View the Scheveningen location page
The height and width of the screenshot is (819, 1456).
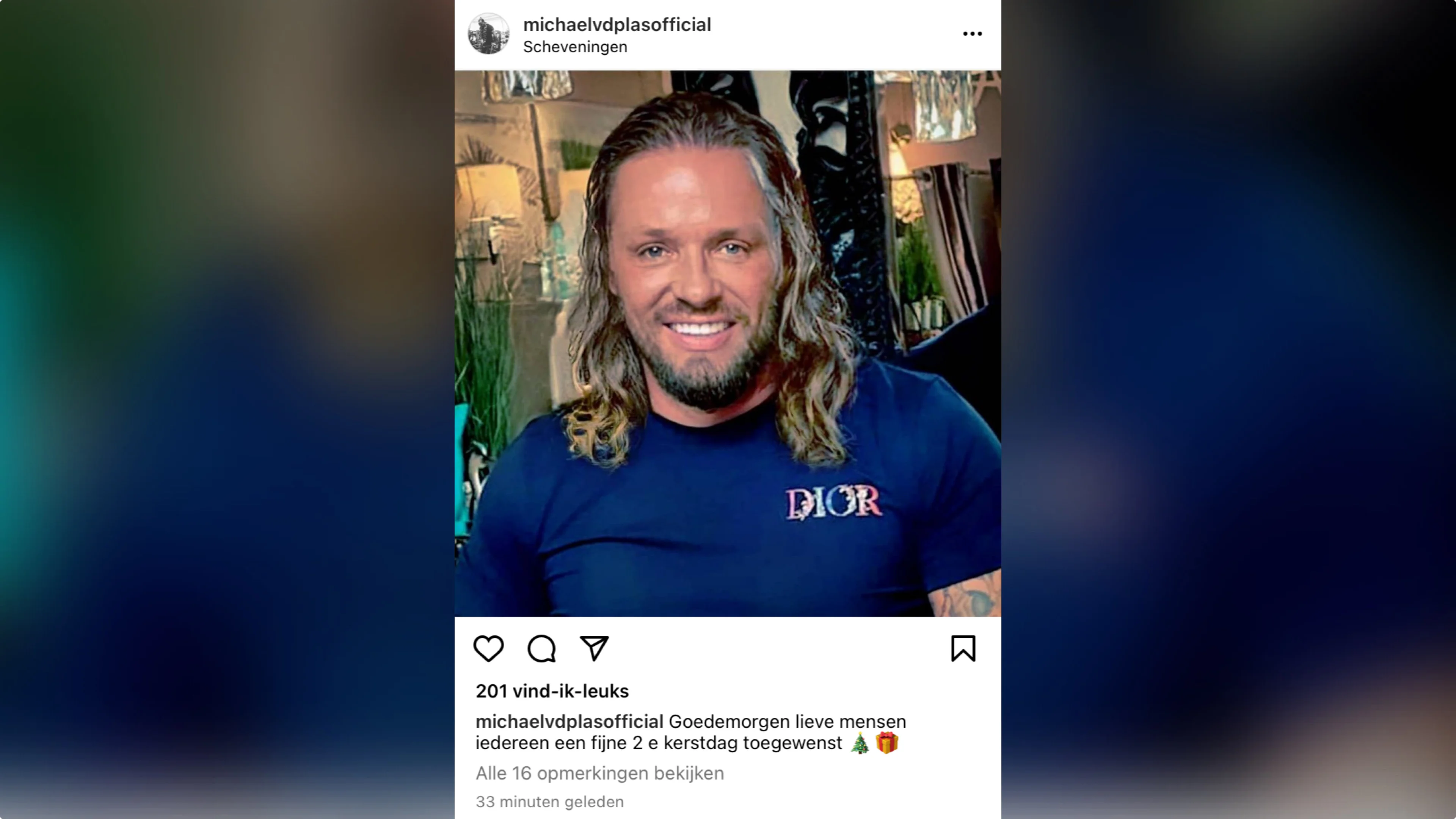(x=575, y=47)
